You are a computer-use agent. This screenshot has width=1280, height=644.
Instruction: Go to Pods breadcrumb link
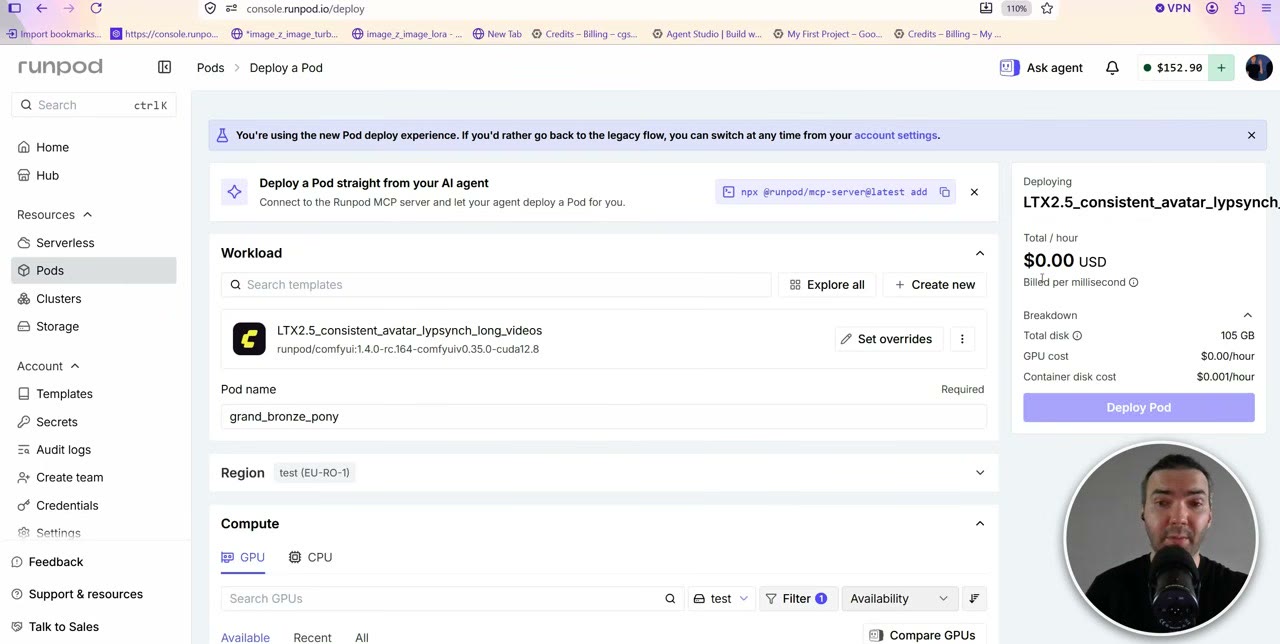[210, 68]
